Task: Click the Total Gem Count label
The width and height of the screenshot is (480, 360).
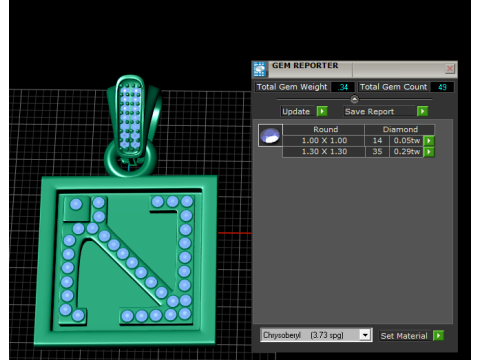Action: point(393,87)
